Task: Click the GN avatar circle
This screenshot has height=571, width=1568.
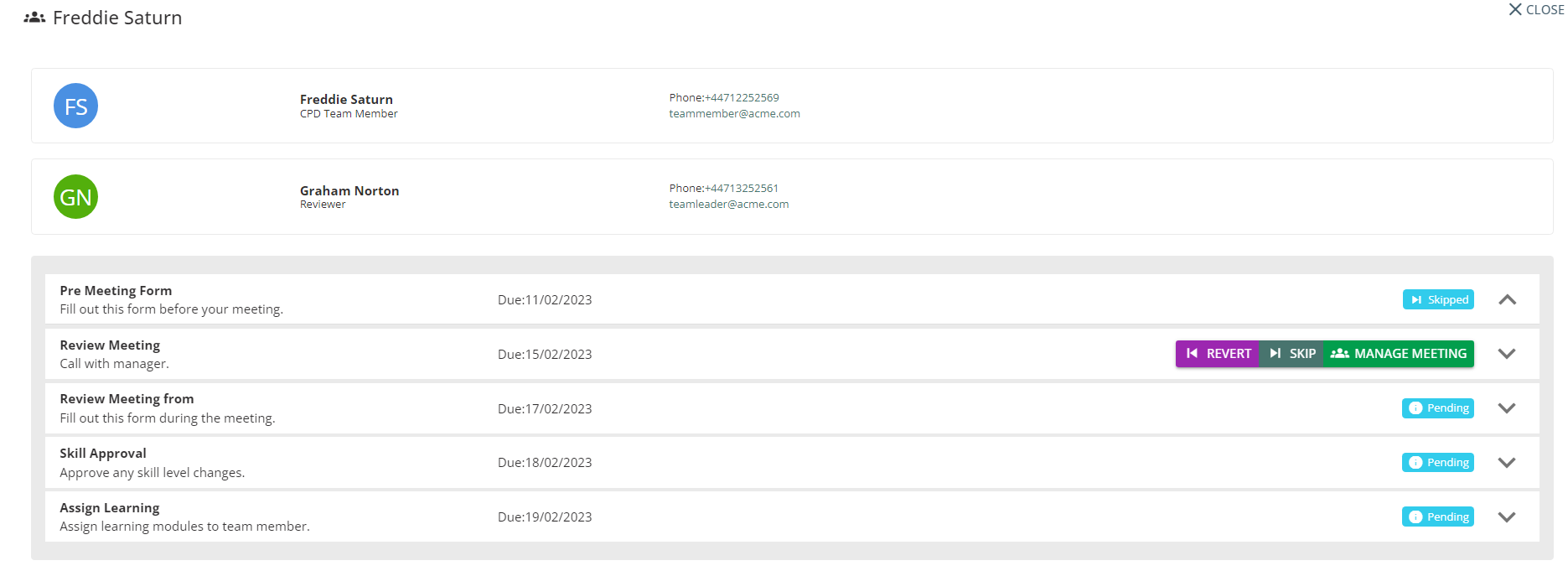Action: click(x=75, y=197)
